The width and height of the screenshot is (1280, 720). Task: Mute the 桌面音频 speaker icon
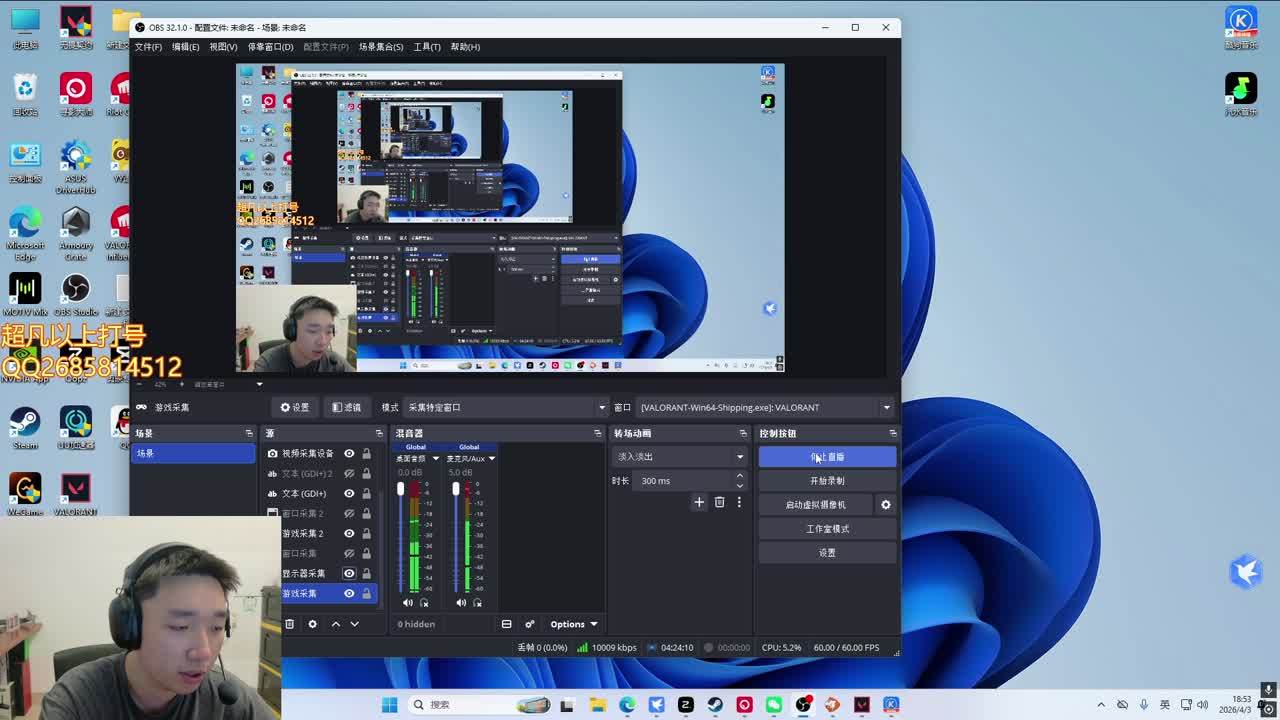tap(407, 602)
